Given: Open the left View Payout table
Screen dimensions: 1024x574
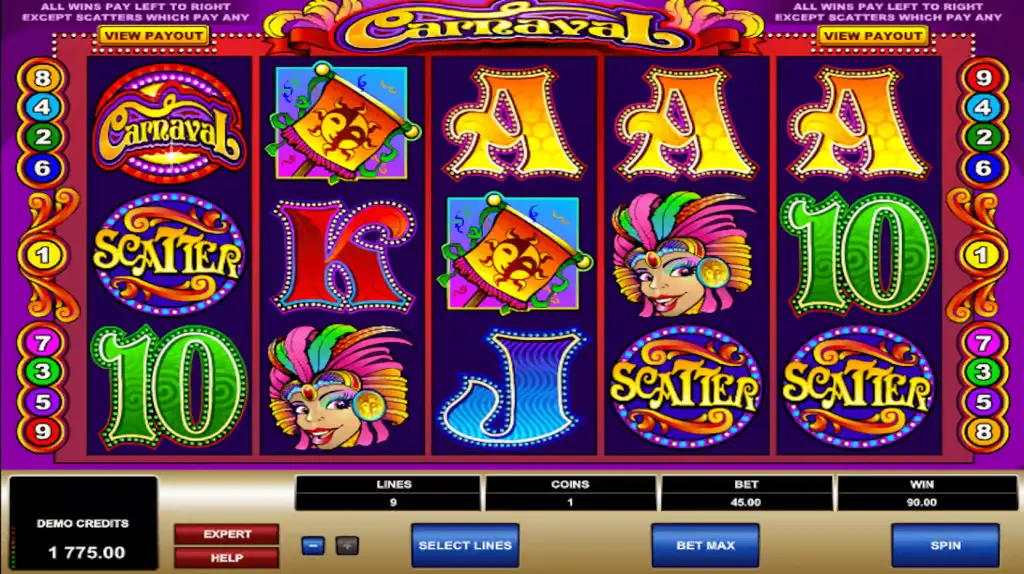Looking at the screenshot, I should click(153, 36).
